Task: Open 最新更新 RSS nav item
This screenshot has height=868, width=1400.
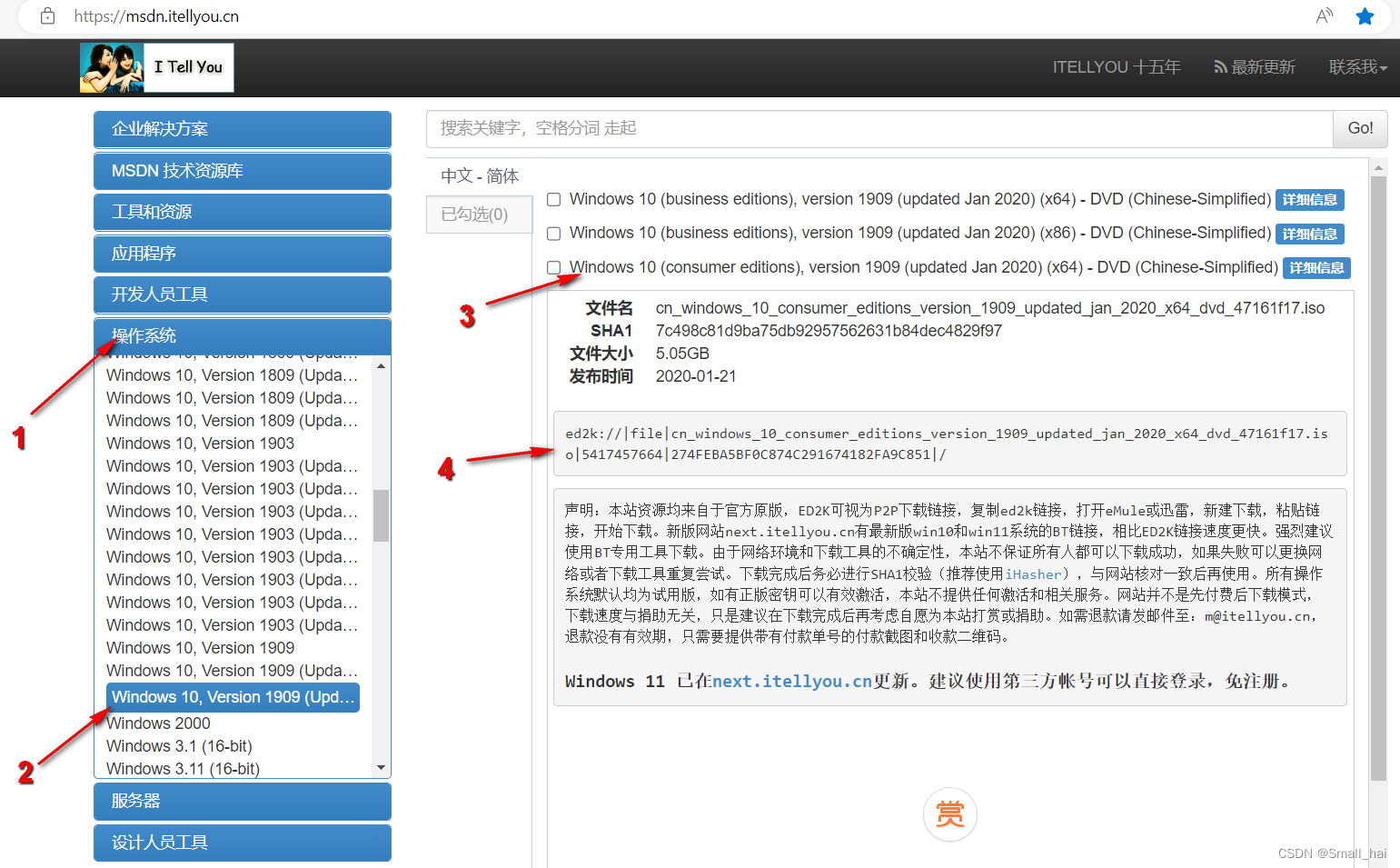Action: [1255, 67]
